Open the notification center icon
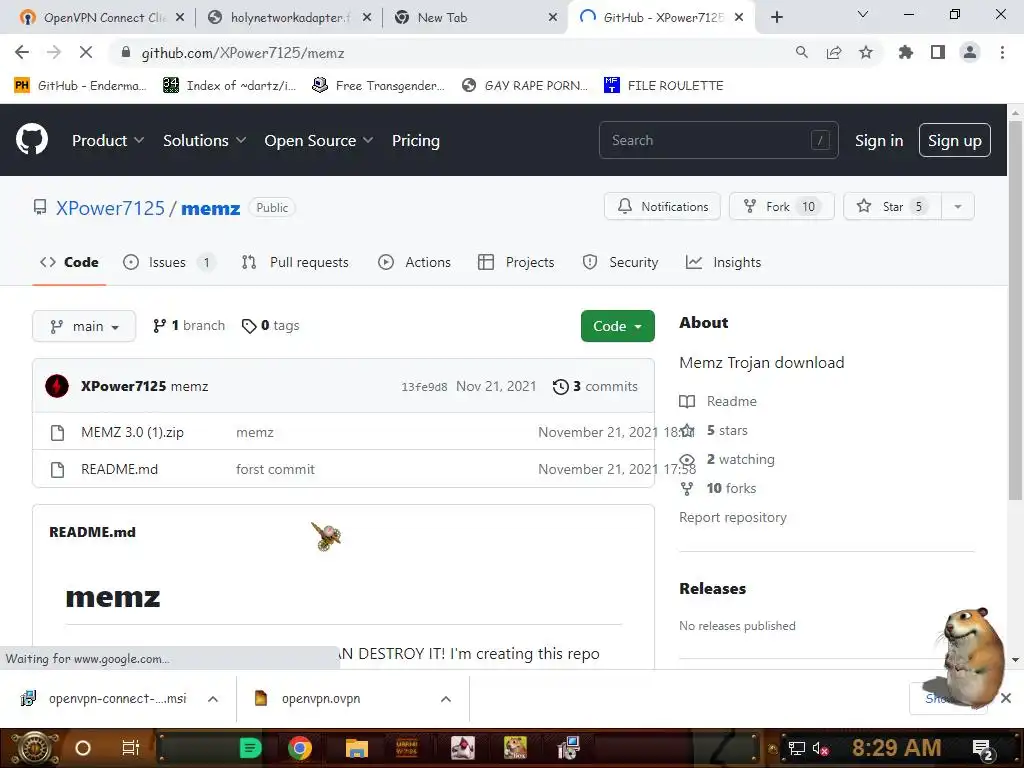1024x768 pixels. click(x=982, y=749)
